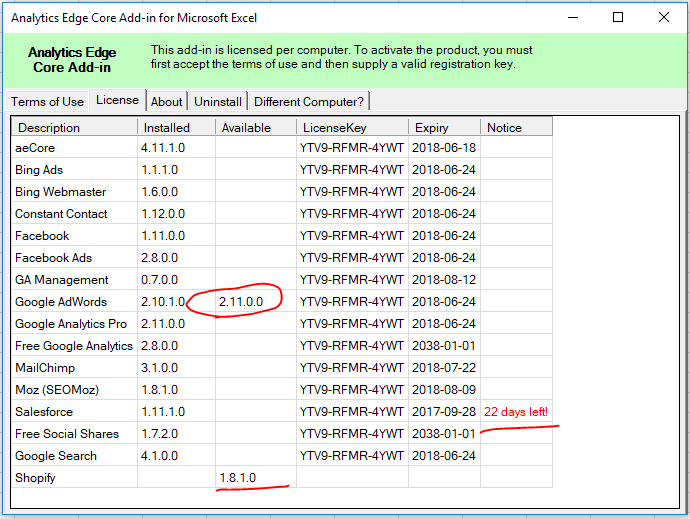Click Moz expiry date 2018-08-09

[444, 390]
